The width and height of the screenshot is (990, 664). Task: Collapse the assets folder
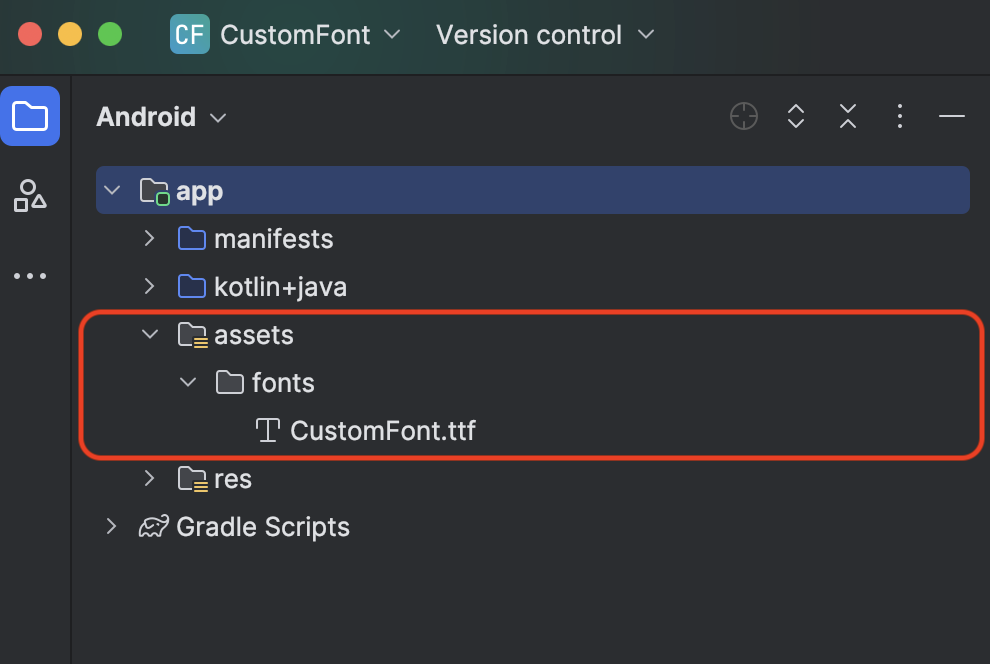[150, 334]
